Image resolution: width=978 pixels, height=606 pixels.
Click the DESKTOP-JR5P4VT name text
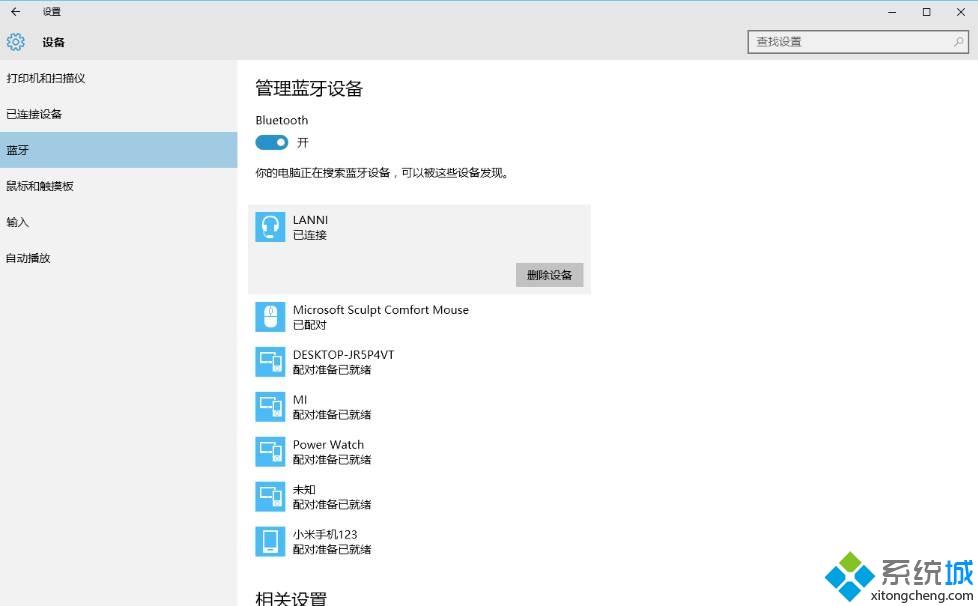(x=344, y=355)
